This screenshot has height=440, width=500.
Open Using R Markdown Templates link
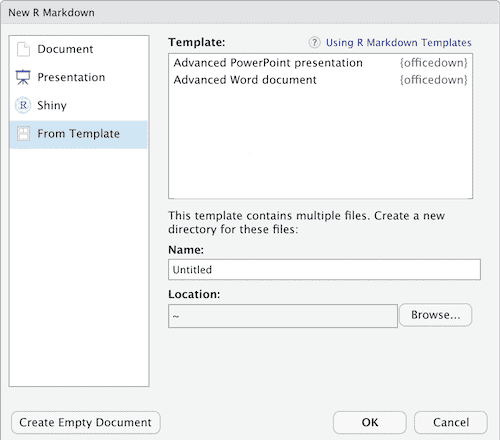coord(399,43)
